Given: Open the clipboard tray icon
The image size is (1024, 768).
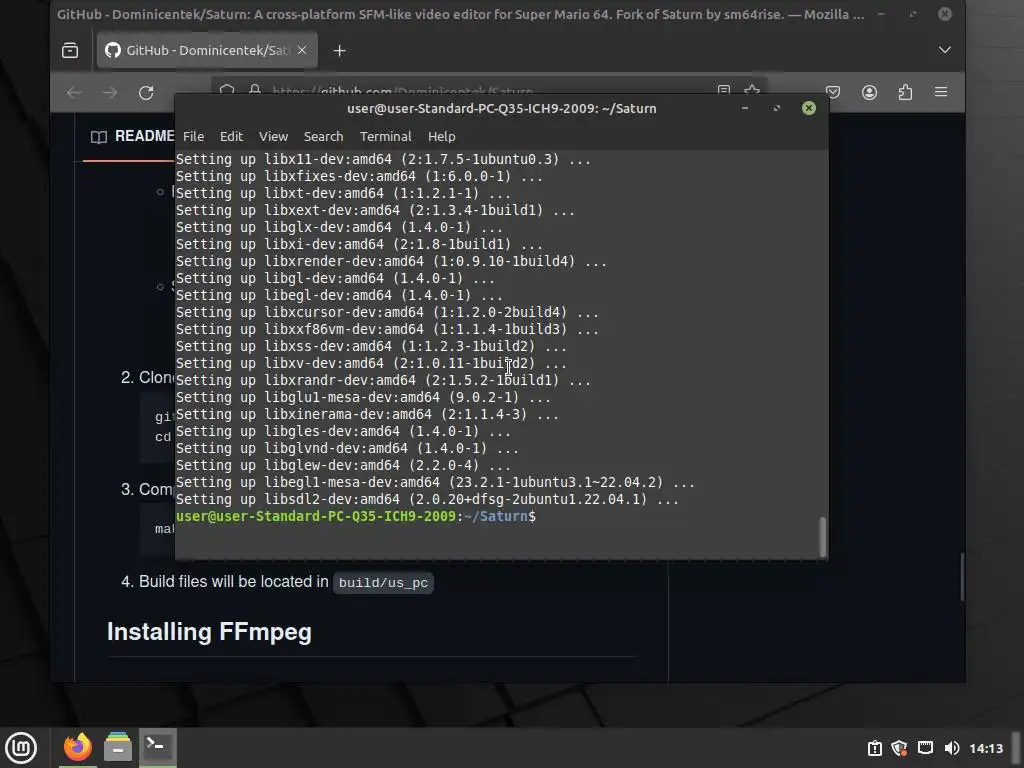Looking at the screenshot, I should click(x=875, y=748).
